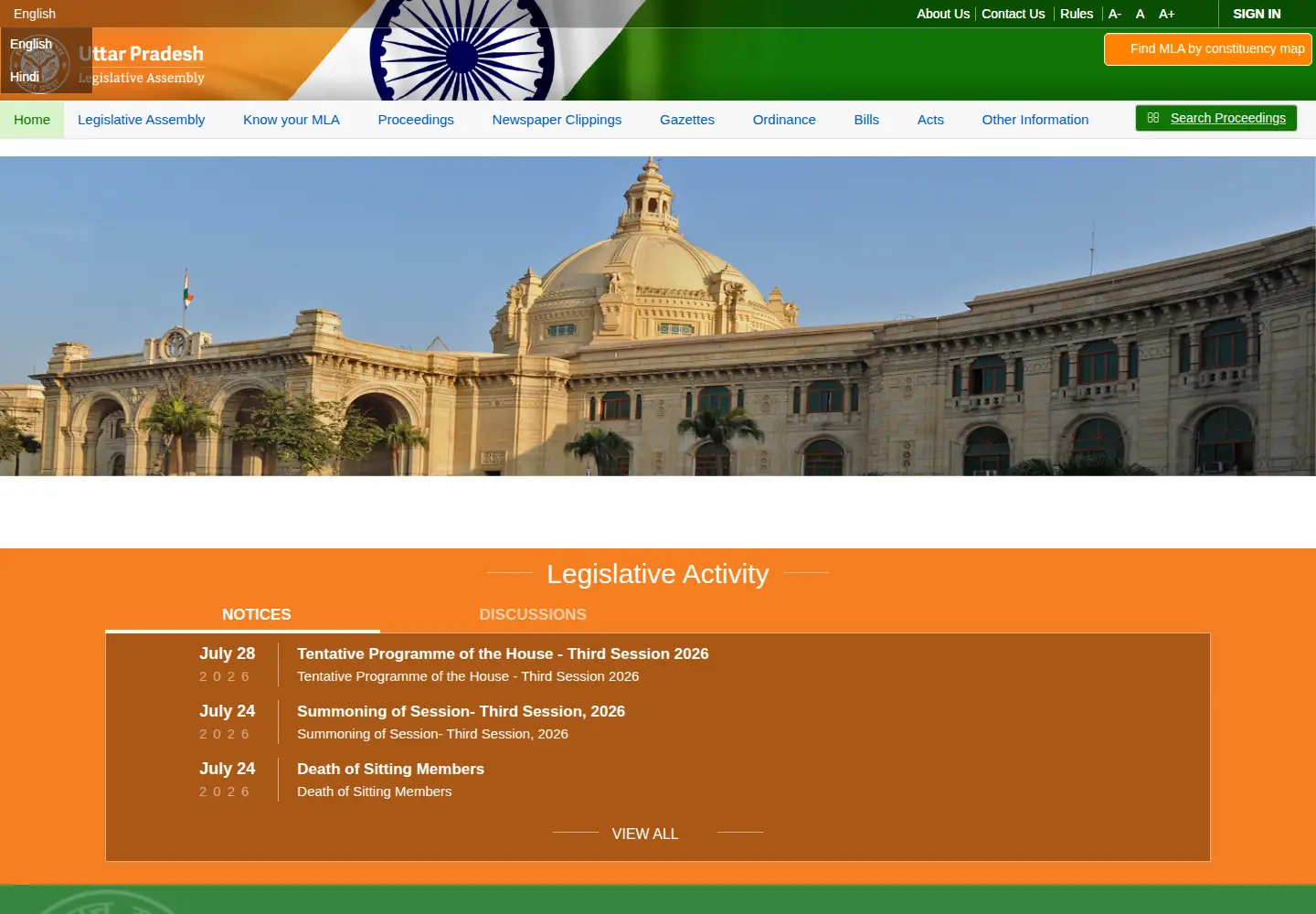
Task: Click the Death of Sitting Members description line
Action: 375,792
